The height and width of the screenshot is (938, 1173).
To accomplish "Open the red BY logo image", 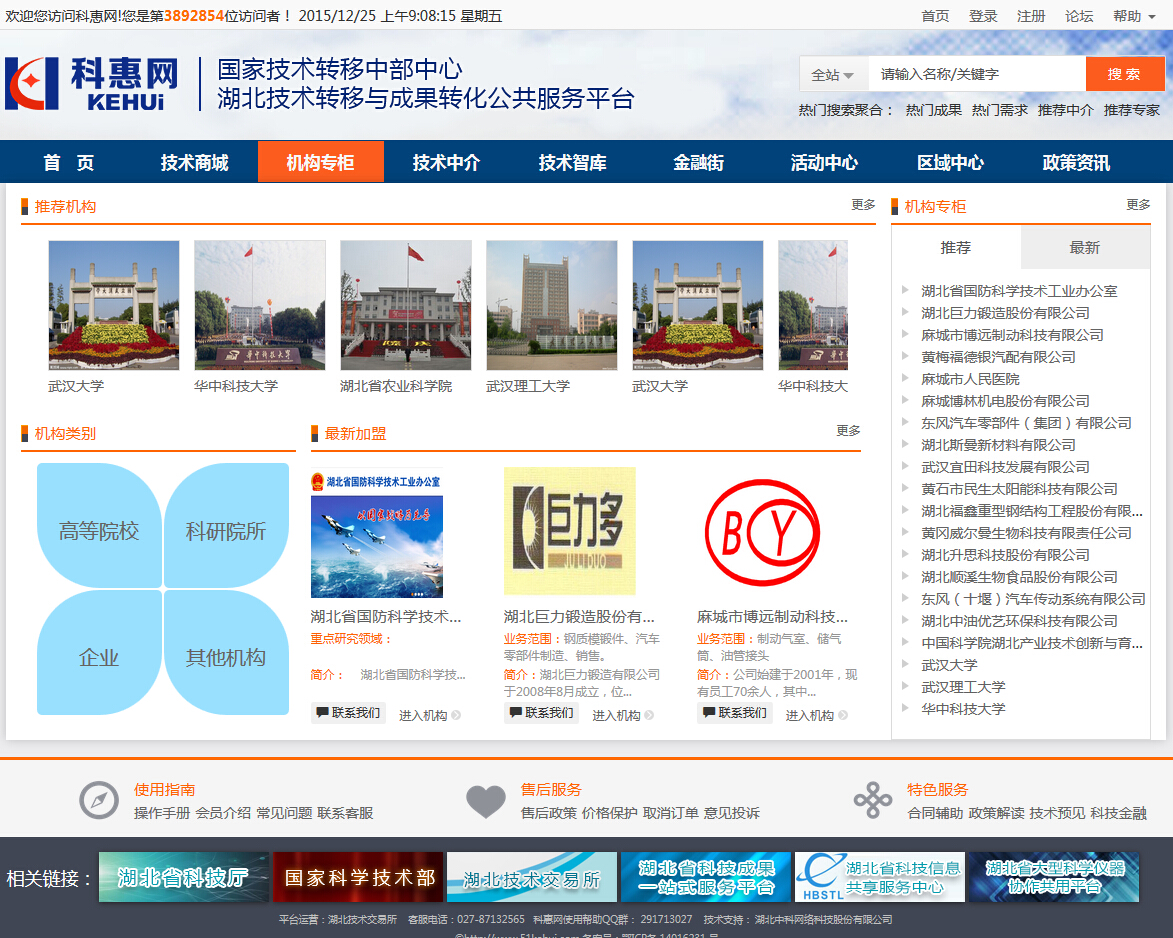I will [x=762, y=533].
